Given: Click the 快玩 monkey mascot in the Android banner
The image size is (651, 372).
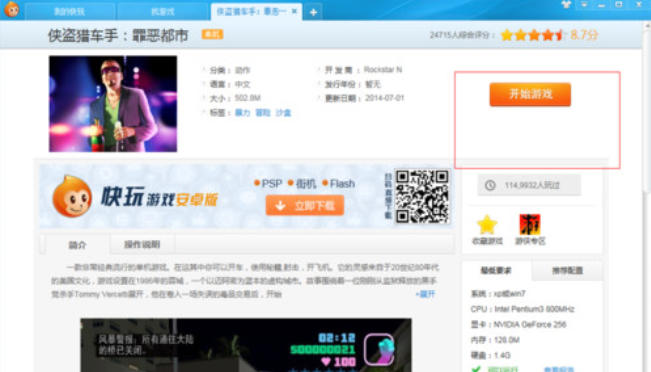Looking at the screenshot, I should point(72,196).
